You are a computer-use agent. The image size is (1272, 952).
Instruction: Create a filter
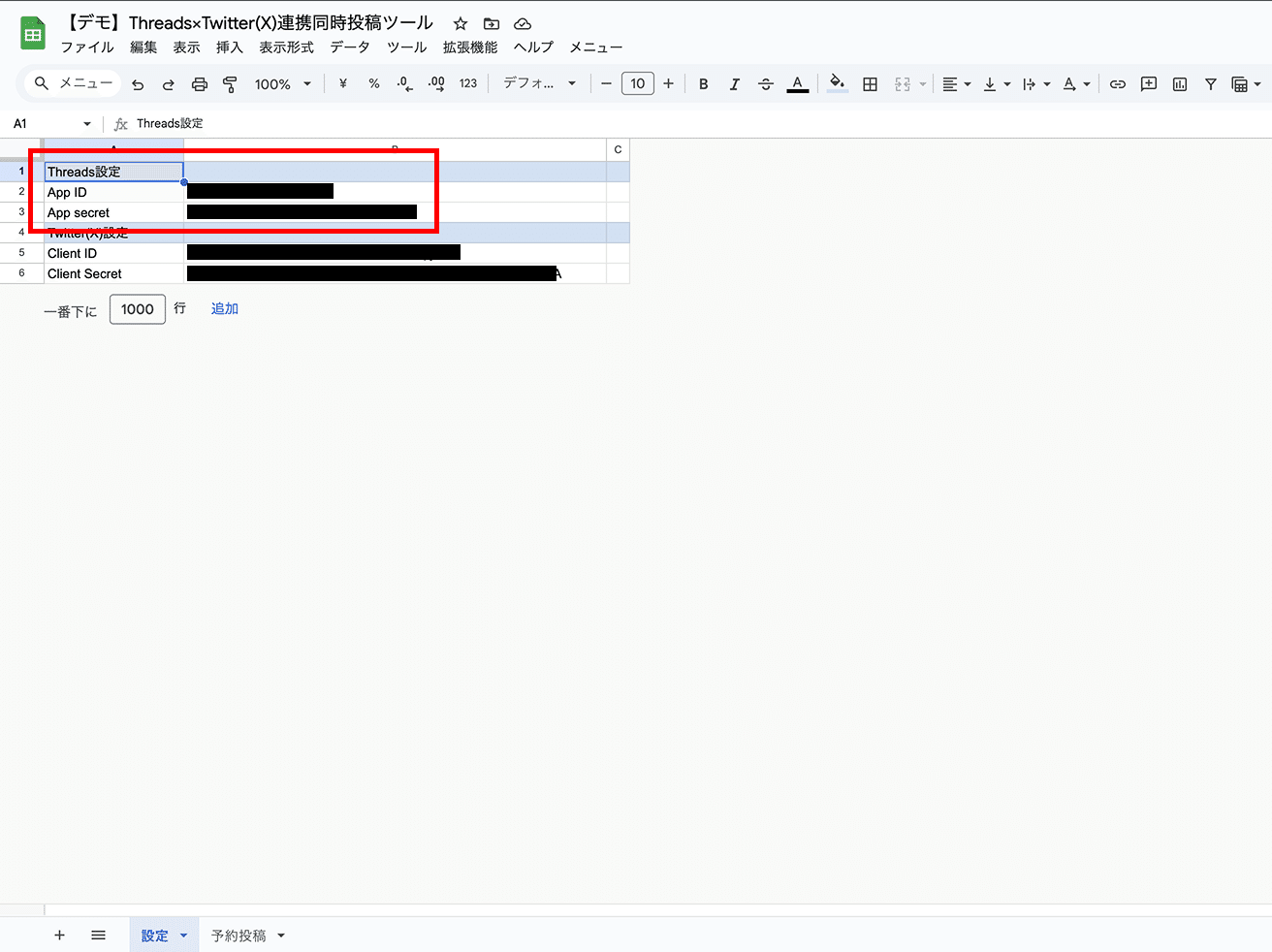tap(1211, 84)
